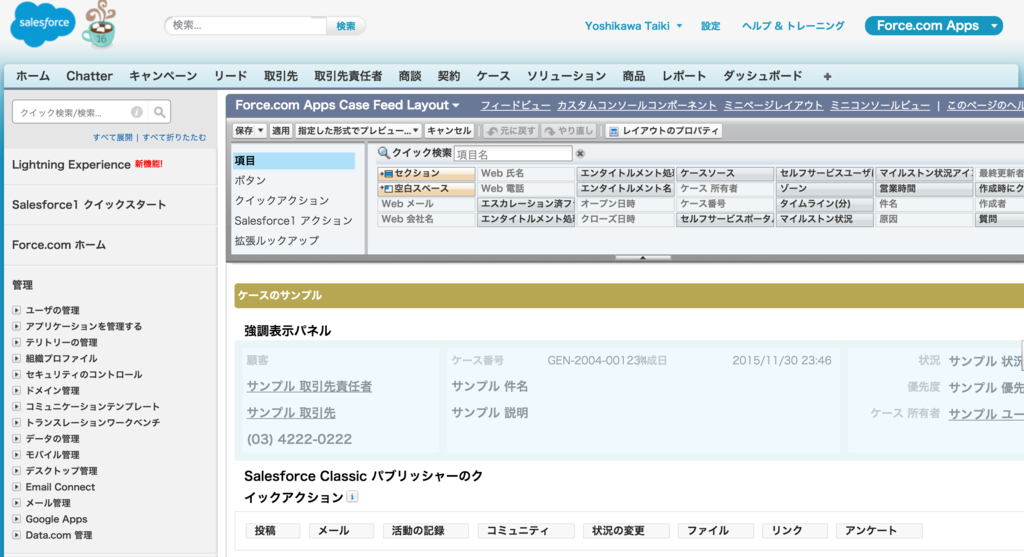Click the すべて折りたたむ link
Image resolution: width=1024 pixels, height=557 pixels.
pyautogui.click(x=174, y=138)
